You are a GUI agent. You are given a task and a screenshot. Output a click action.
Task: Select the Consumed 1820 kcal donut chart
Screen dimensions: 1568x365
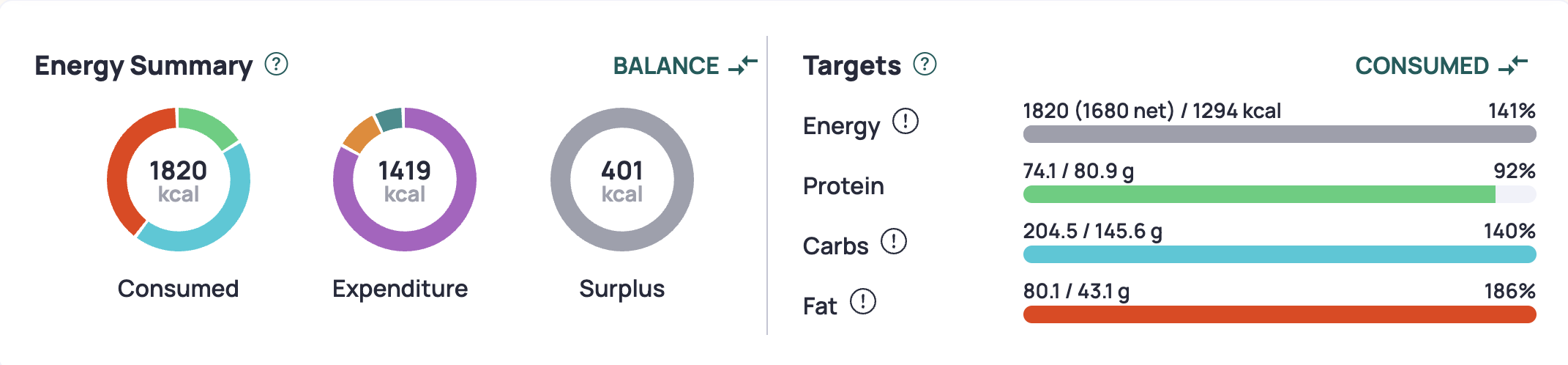coord(179,180)
